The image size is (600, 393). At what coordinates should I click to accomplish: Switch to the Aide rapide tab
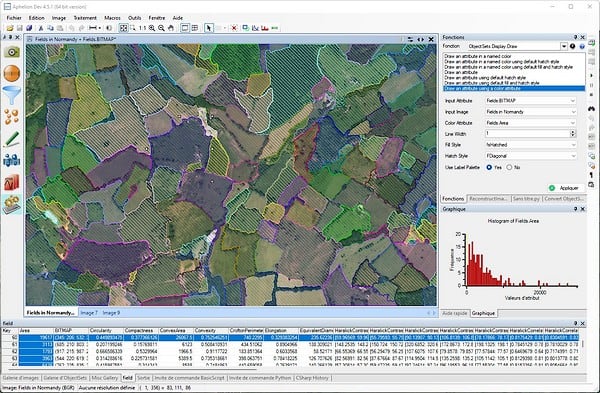(455, 313)
